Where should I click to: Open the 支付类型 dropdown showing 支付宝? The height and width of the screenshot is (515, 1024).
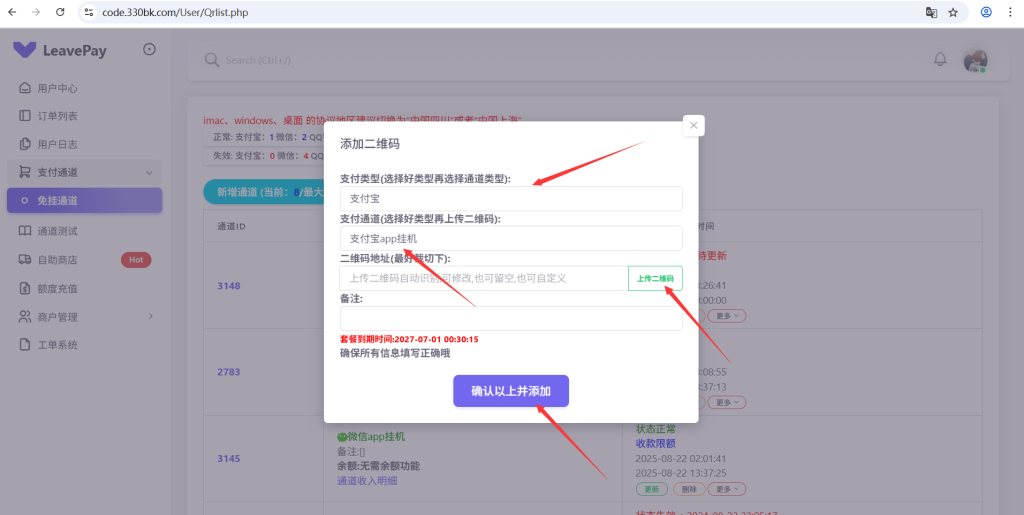pos(511,198)
